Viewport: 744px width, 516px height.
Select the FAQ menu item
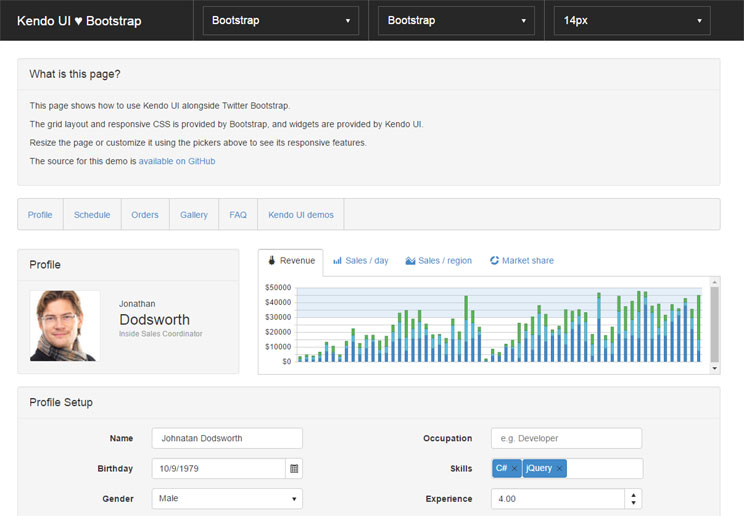[238, 215]
